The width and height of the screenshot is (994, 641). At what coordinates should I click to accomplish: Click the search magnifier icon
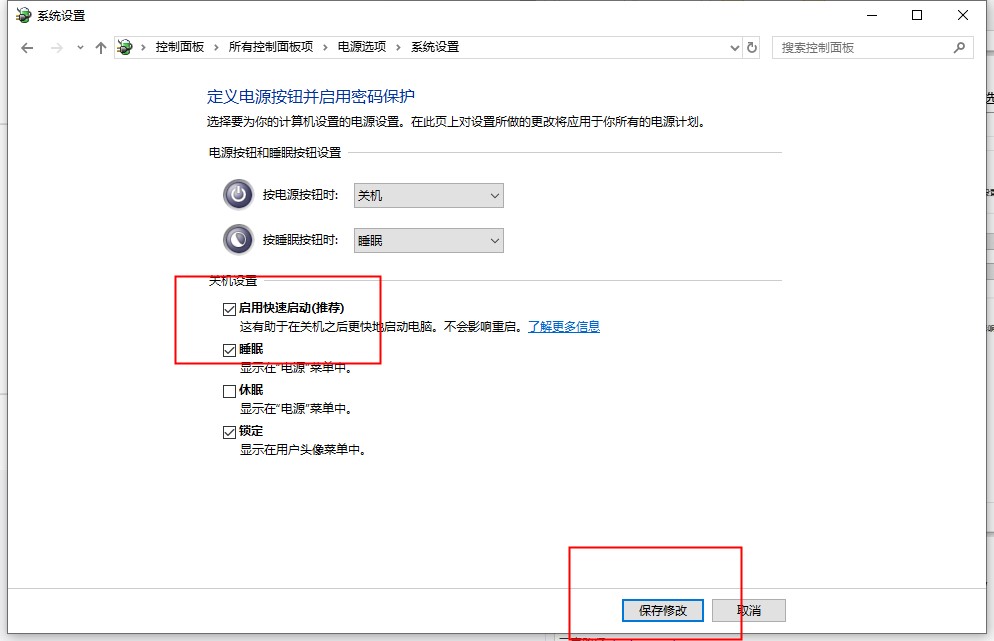tap(959, 47)
